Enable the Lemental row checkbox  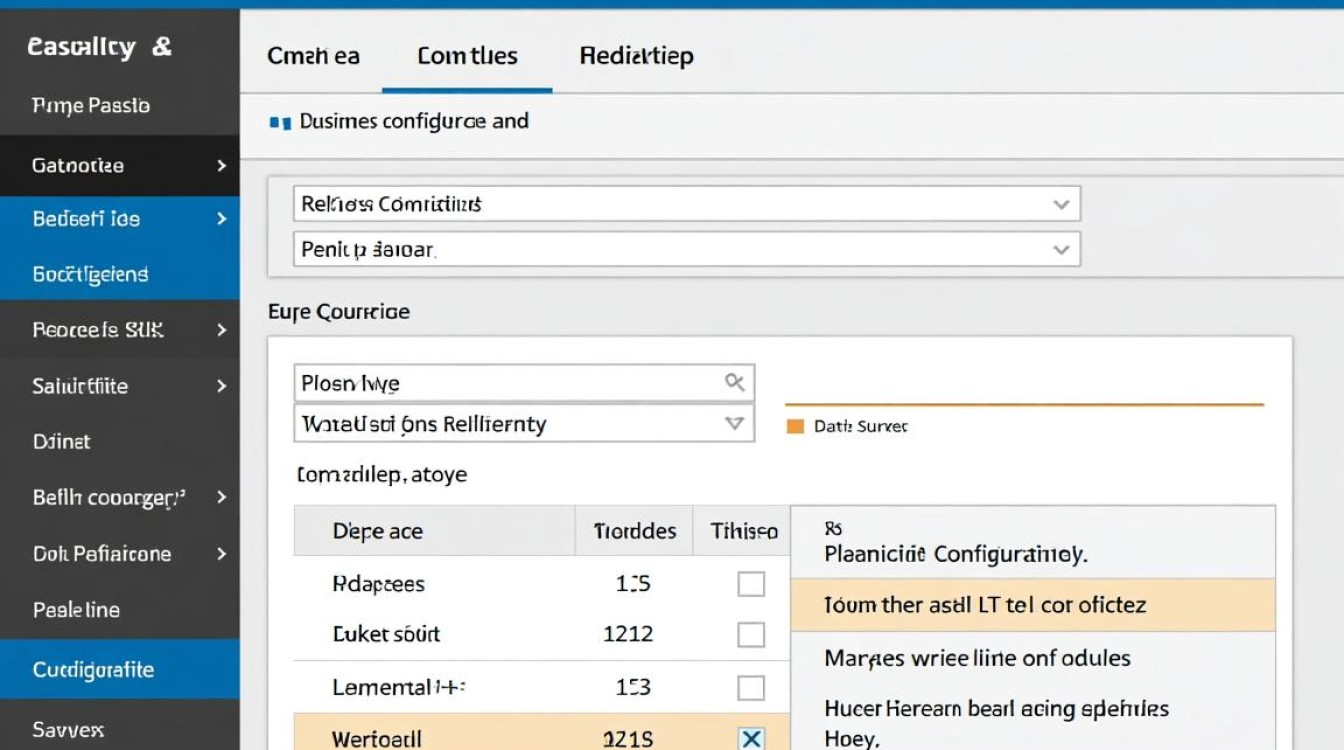click(751, 687)
